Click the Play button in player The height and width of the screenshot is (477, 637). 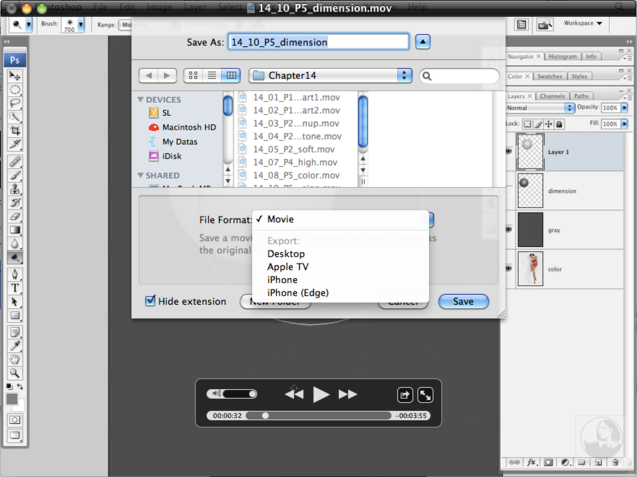coord(320,395)
